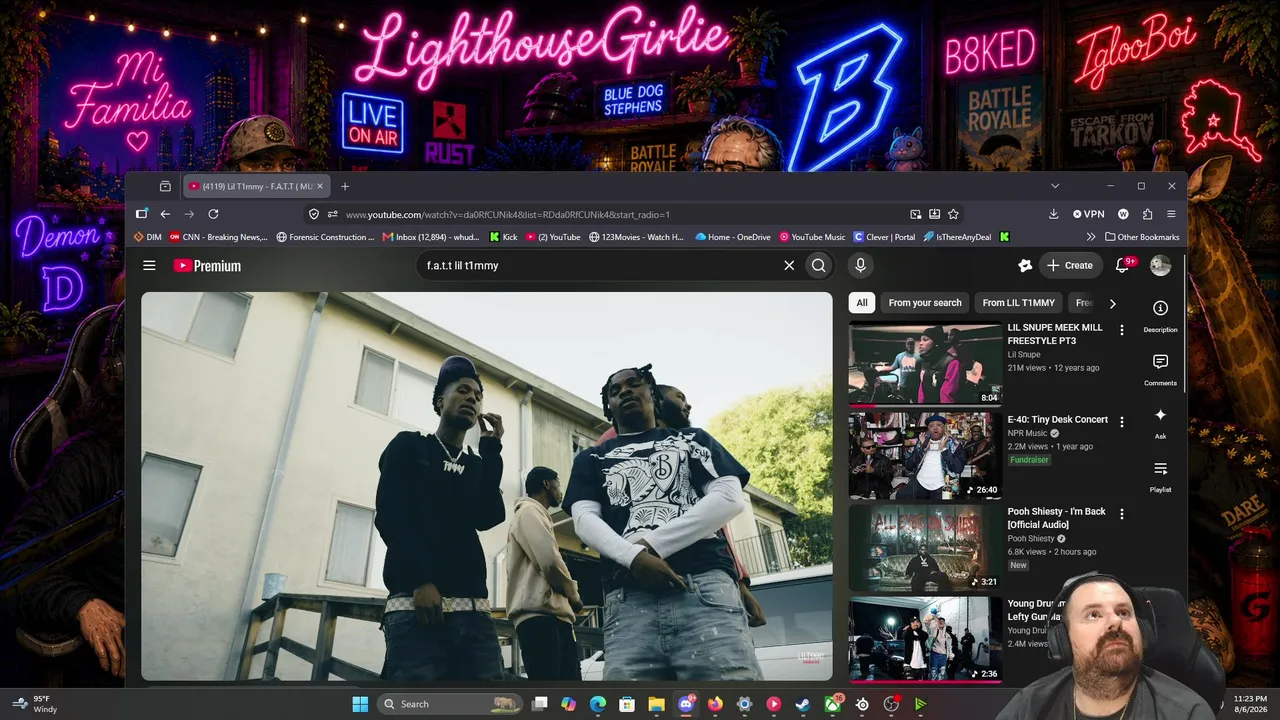Open the YouTube Music bookmark
The height and width of the screenshot is (720, 1280).
coord(812,237)
